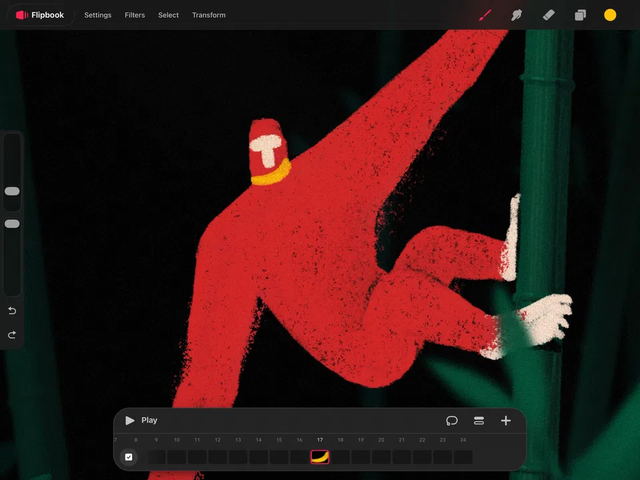Open the Flipbook main menu
The width and height of the screenshot is (640, 480).
point(40,15)
